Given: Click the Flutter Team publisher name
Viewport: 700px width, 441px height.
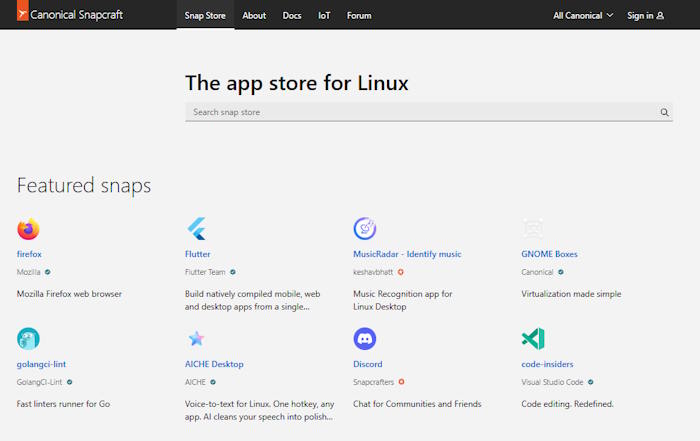Looking at the screenshot, I should pyautogui.click(x=205, y=272).
